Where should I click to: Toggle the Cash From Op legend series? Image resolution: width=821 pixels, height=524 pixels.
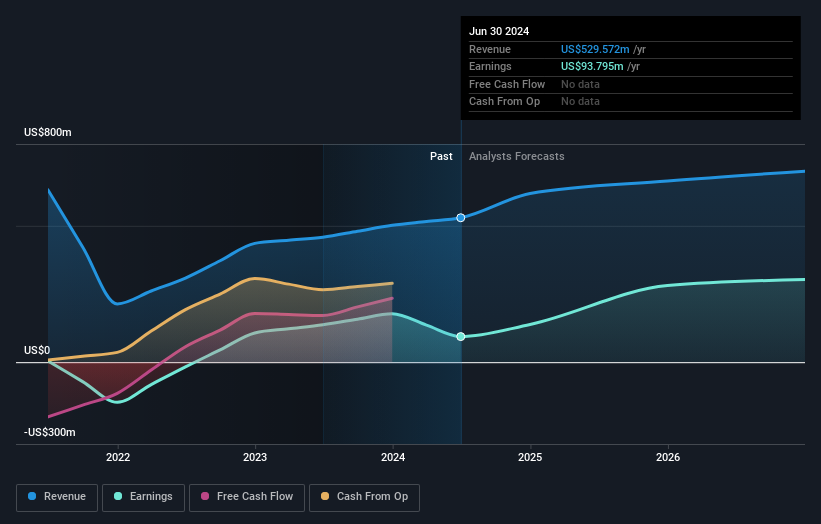click(364, 497)
